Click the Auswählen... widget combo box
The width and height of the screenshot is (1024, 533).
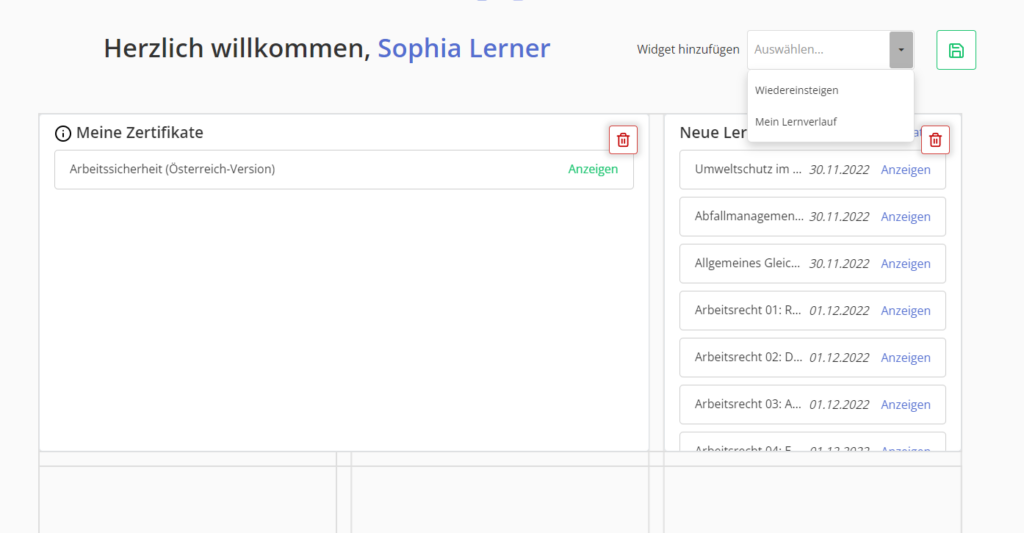pos(818,49)
